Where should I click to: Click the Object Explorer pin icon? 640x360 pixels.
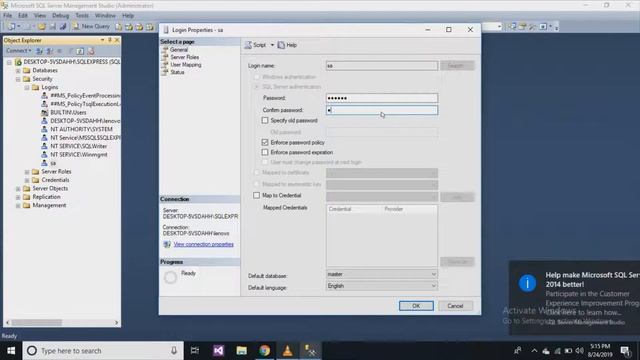pyautogui.click(x=109, y=40)
